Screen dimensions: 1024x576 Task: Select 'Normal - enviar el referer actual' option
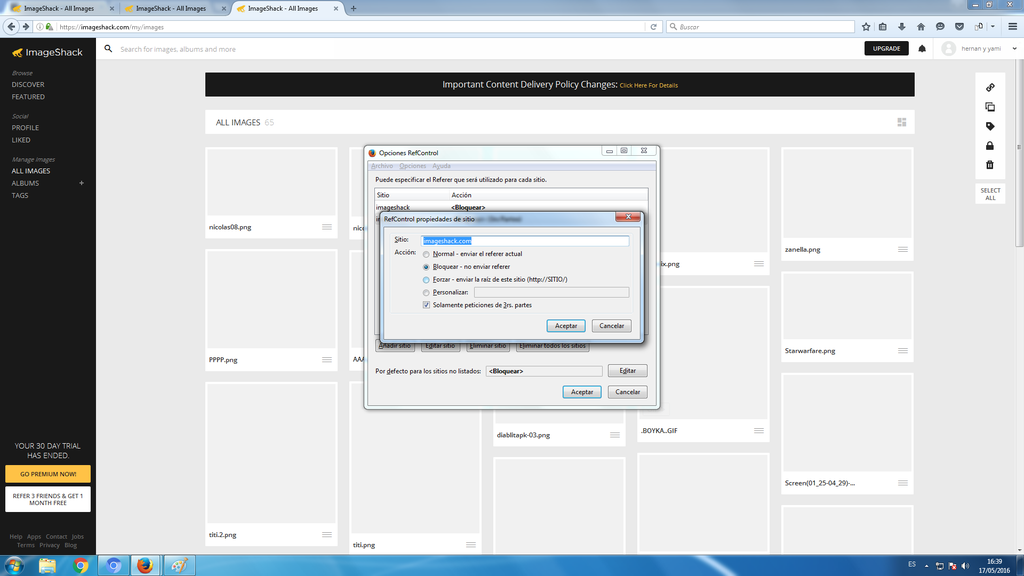point(427,255)
